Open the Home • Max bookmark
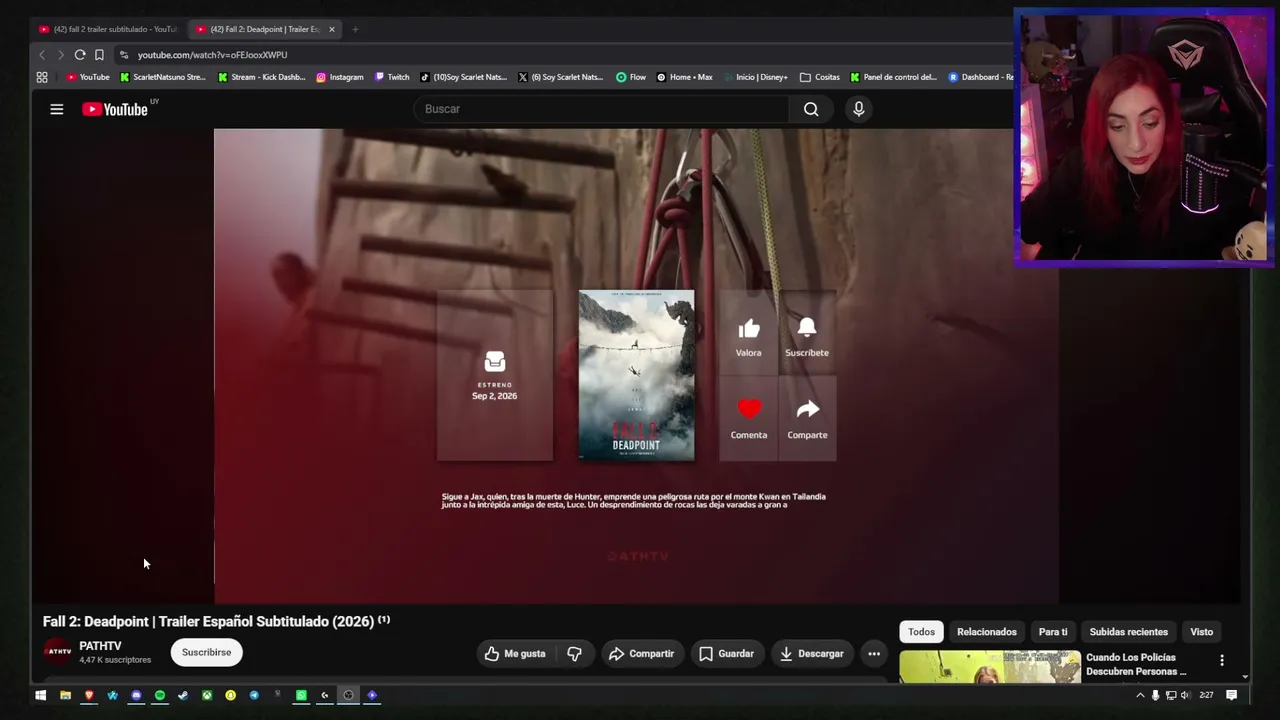The width and height of the screenshot is (1280, 720). click(x=685, y=77)
